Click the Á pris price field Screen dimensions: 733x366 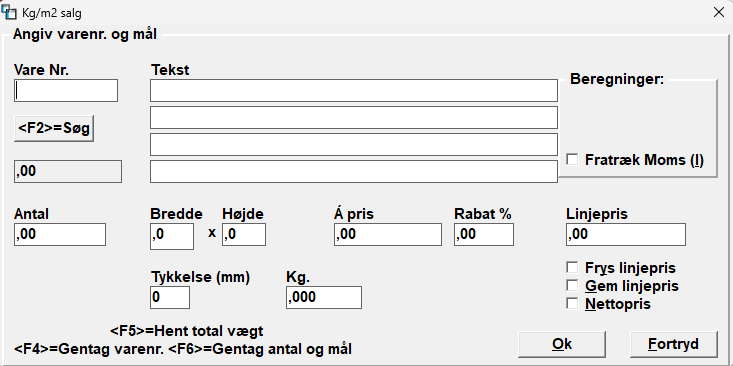pos(388,234)
